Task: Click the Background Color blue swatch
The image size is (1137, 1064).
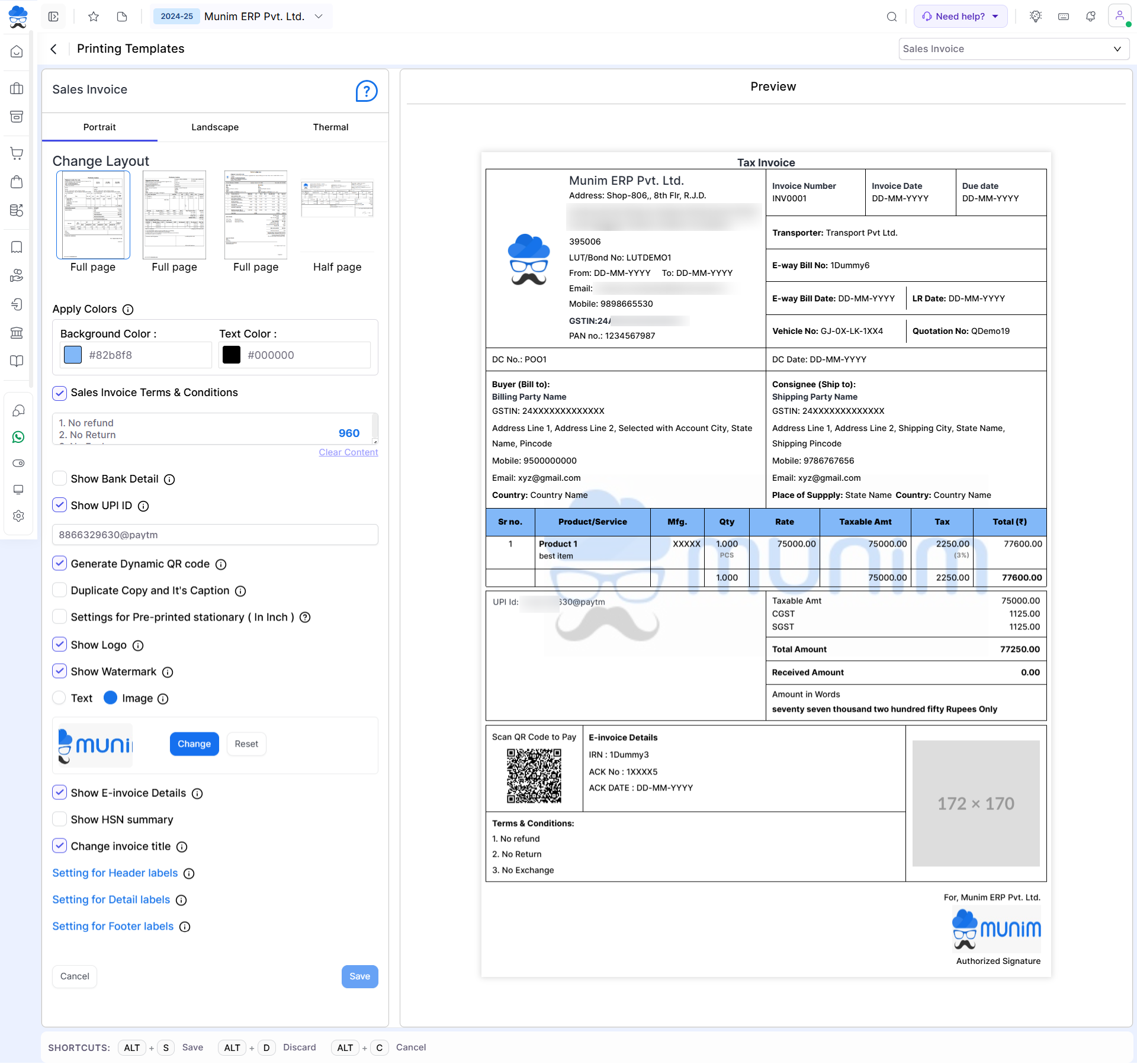Action: click(x=73, y=355)
